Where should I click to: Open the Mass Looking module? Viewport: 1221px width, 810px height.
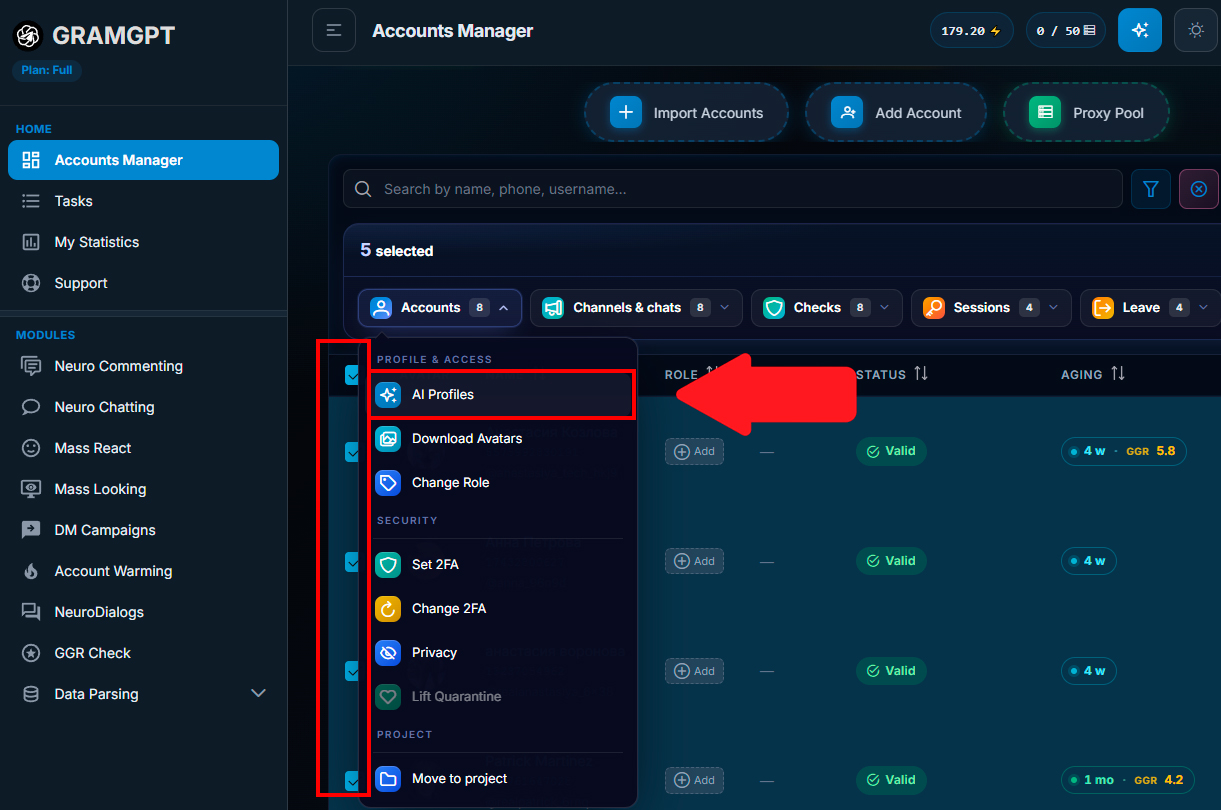[x=143, y=489]
